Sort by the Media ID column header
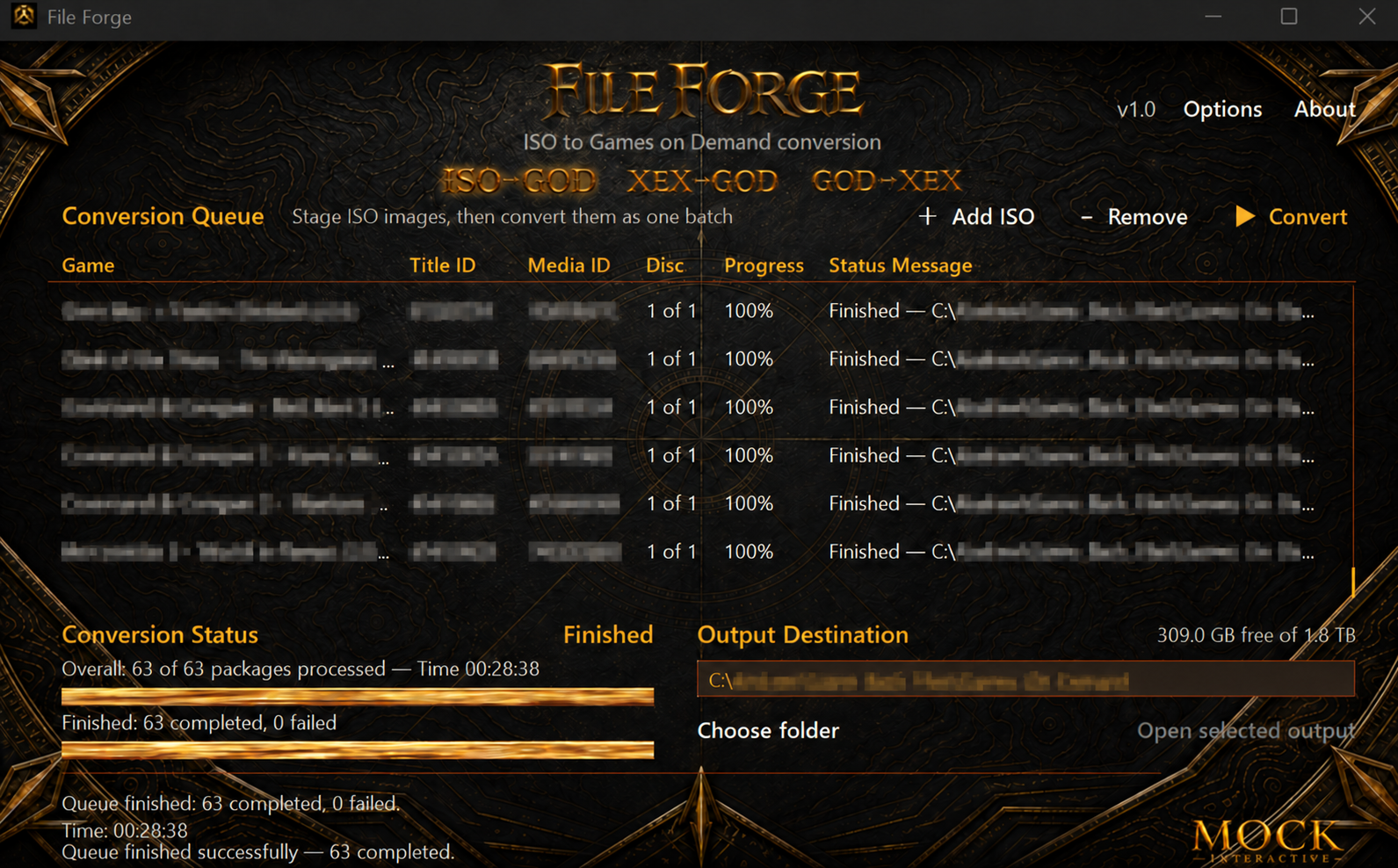 (569, 265)
